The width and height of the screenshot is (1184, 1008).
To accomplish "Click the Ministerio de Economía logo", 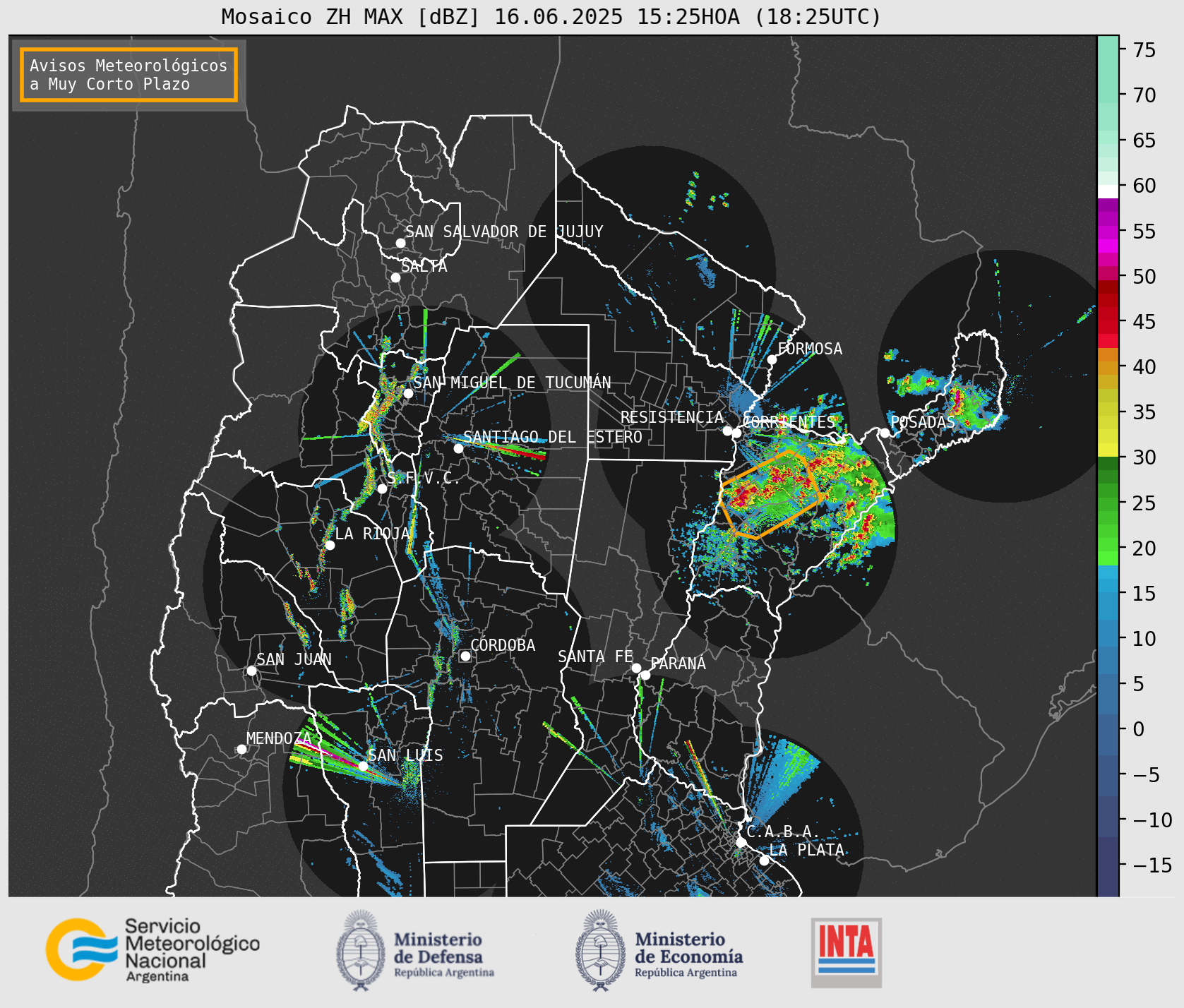I will pos(659,950).
